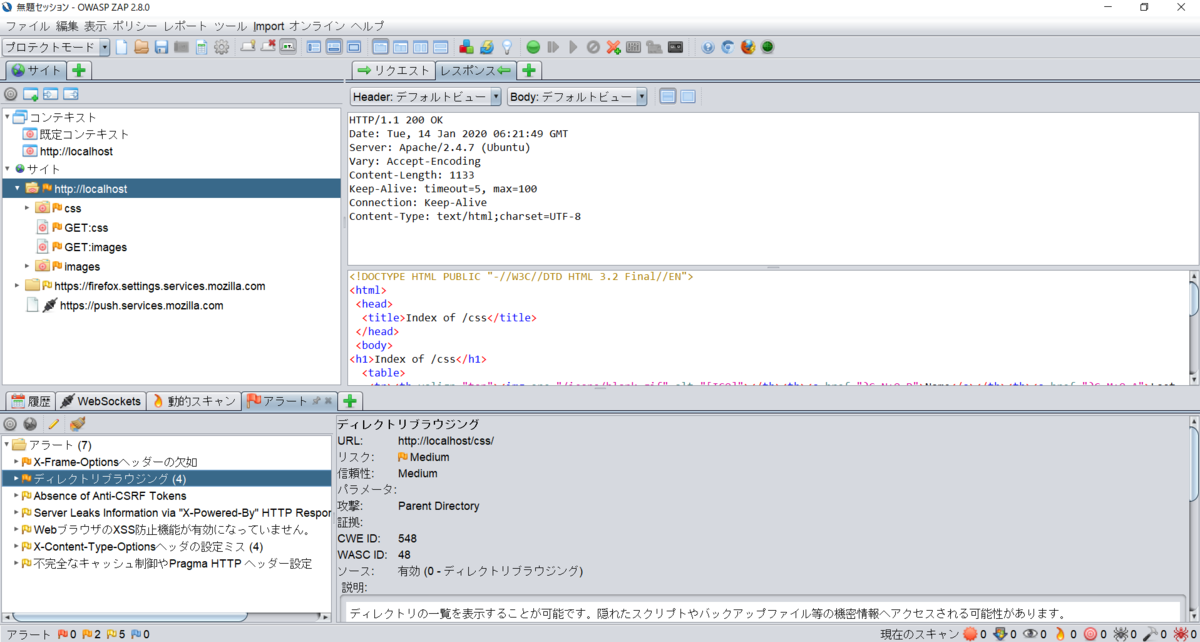Click the red alert flag count in status bar
Image resolution: width=1200 pixels, height=642 pixels.
click(67, 634)
